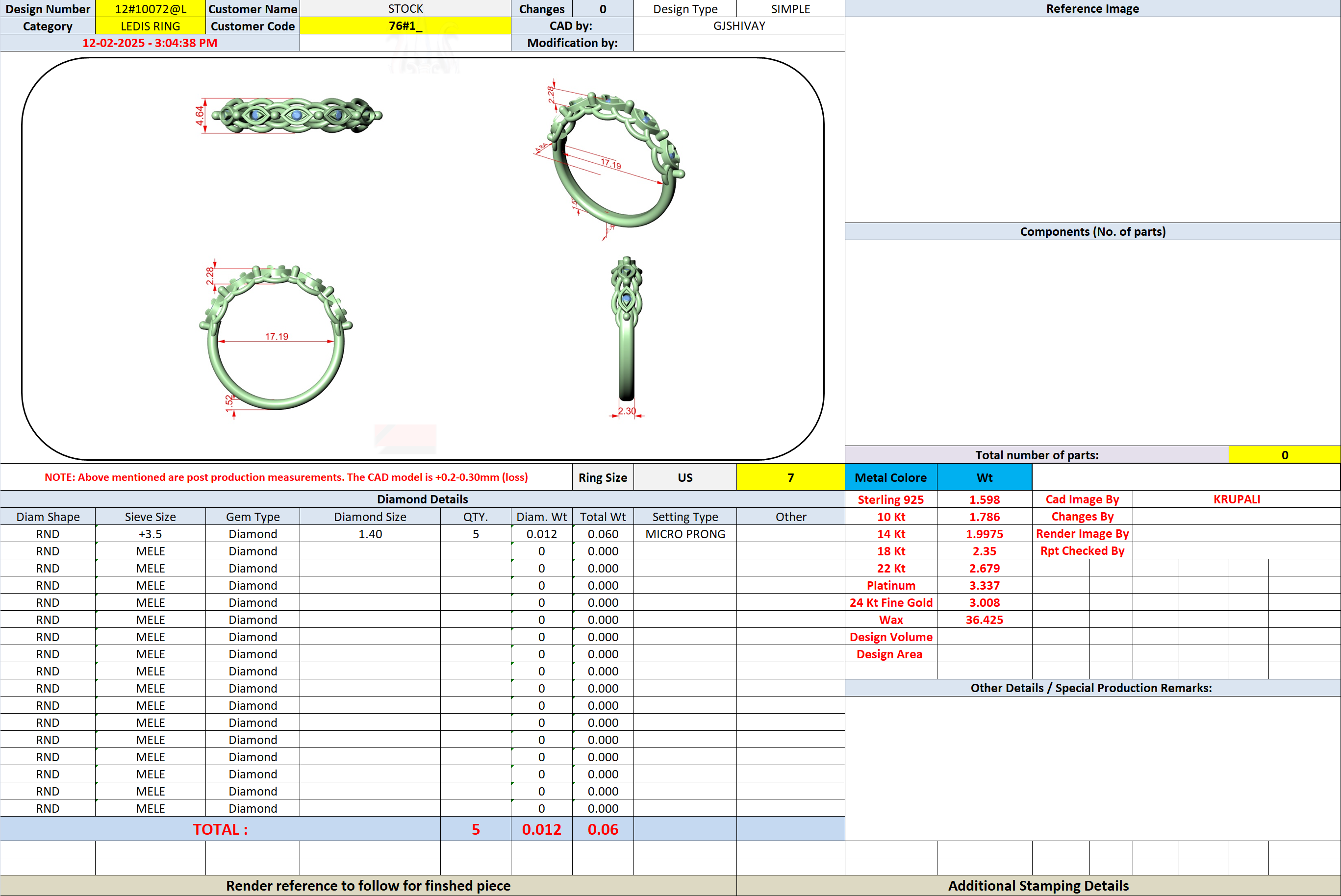Screen dimensions: 1341x896
Task: Select the GJSHIVAY CAD by cell
Action: (739, 25)
